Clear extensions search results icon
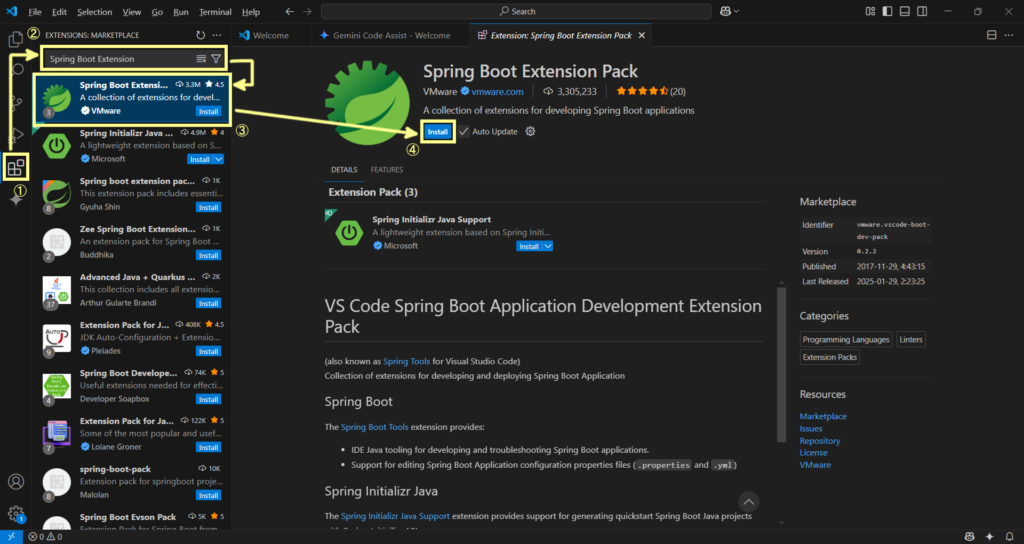 point(201,59)
